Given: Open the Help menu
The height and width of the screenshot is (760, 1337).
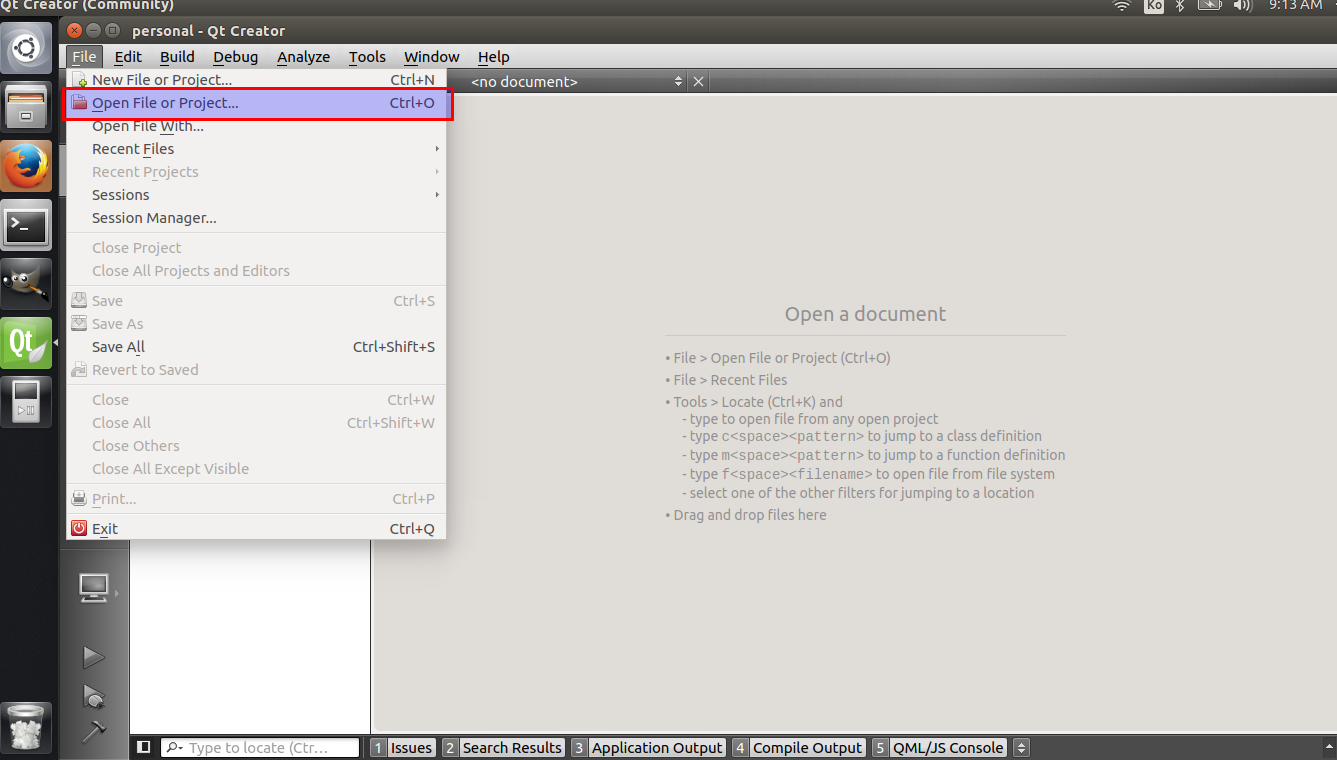Looking at the screenshot, I should point(493,57).
